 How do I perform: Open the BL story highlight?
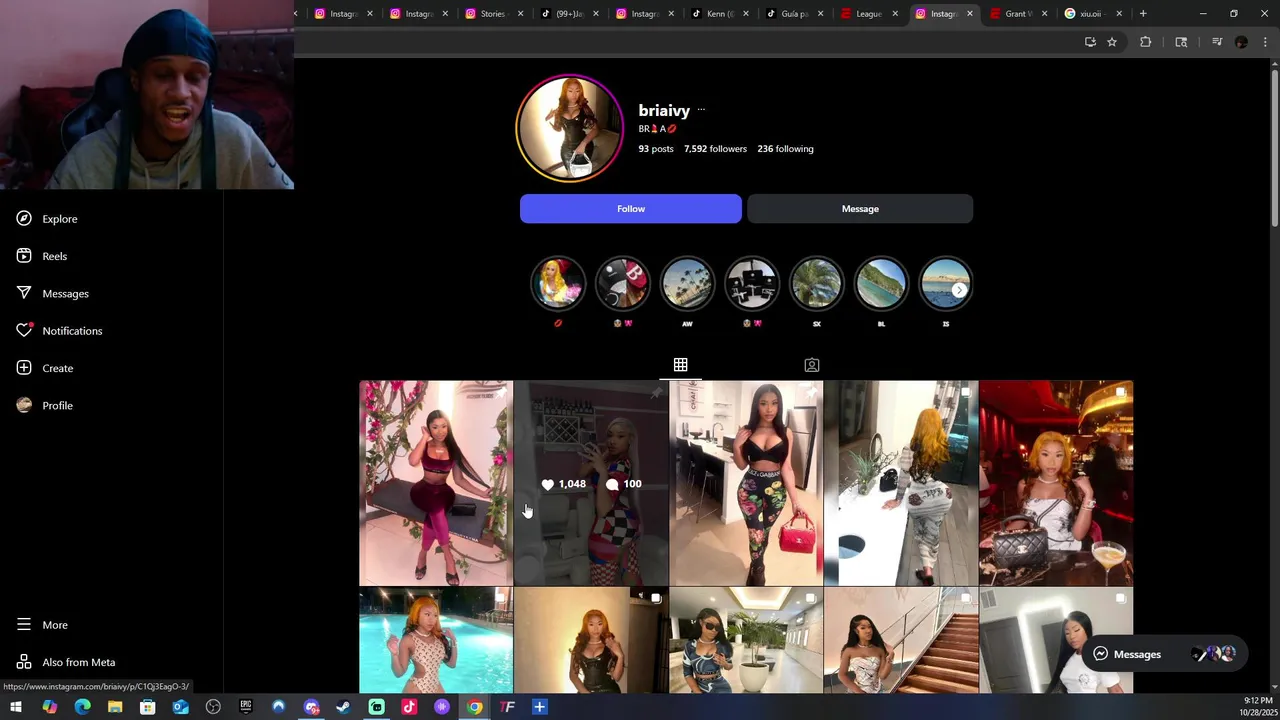(881, 285)
